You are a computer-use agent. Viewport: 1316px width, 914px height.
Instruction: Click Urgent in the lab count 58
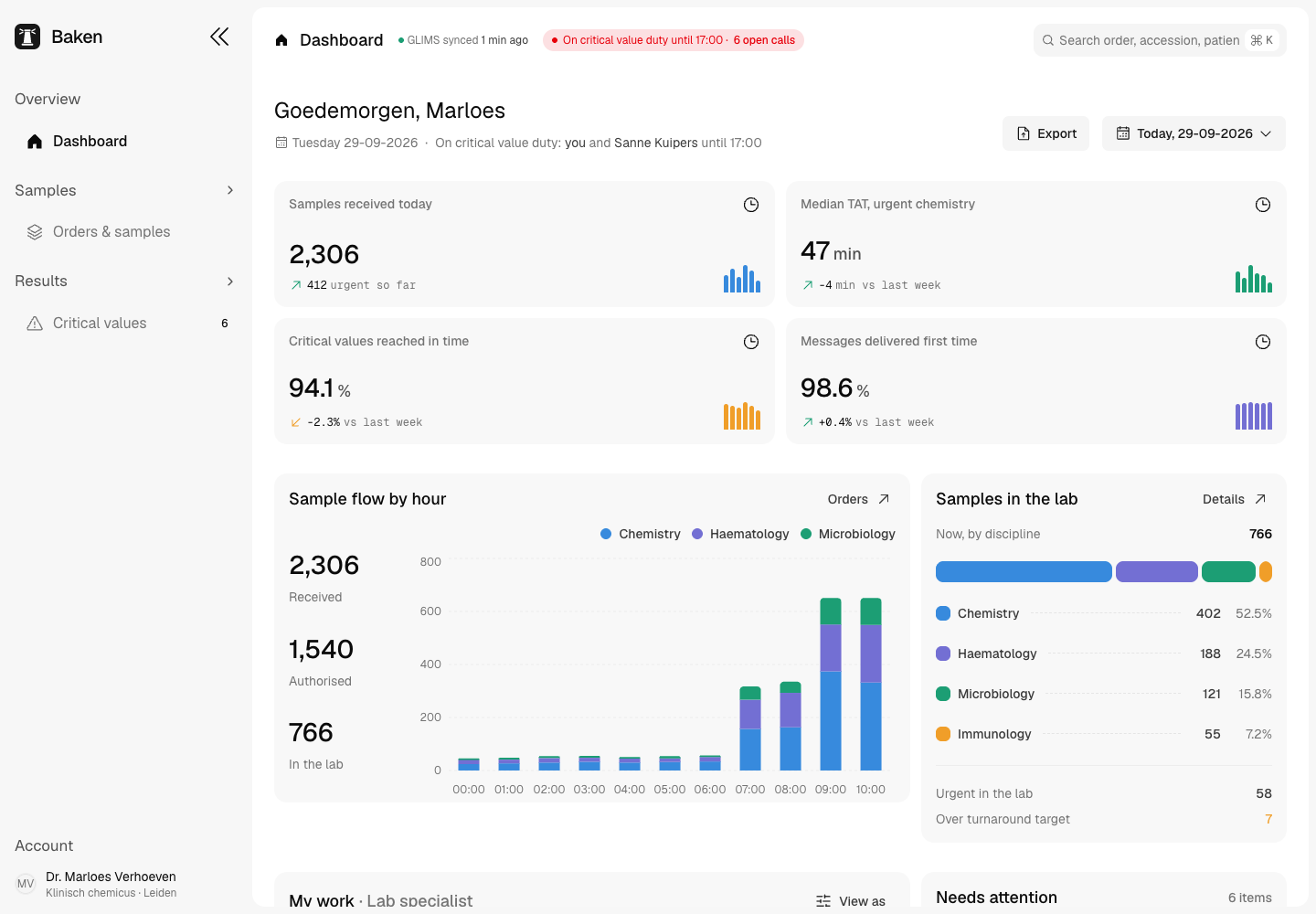click(x=1264, y=793)
